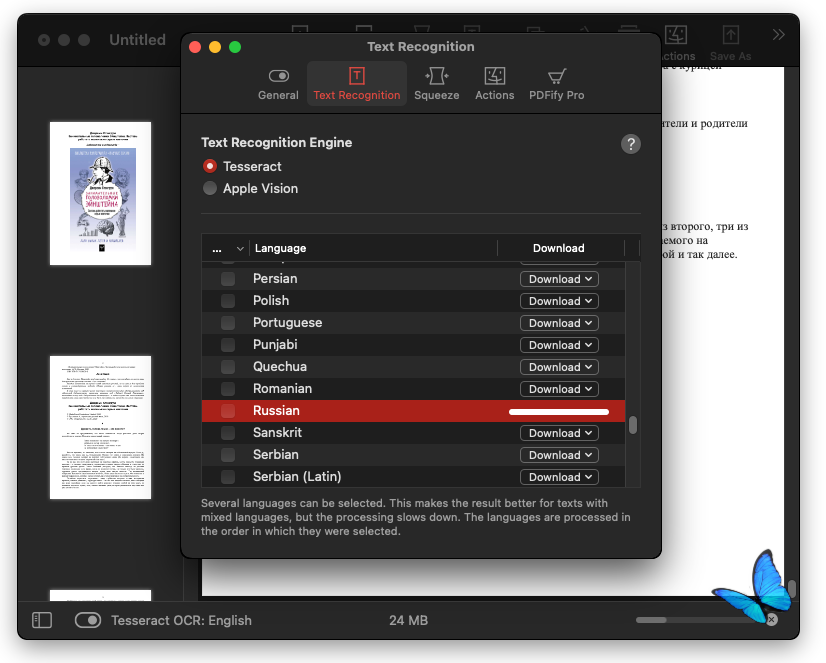
Task: Show more toolbar items double chevron
Action: pyautogui.click(x=778, y=35)
